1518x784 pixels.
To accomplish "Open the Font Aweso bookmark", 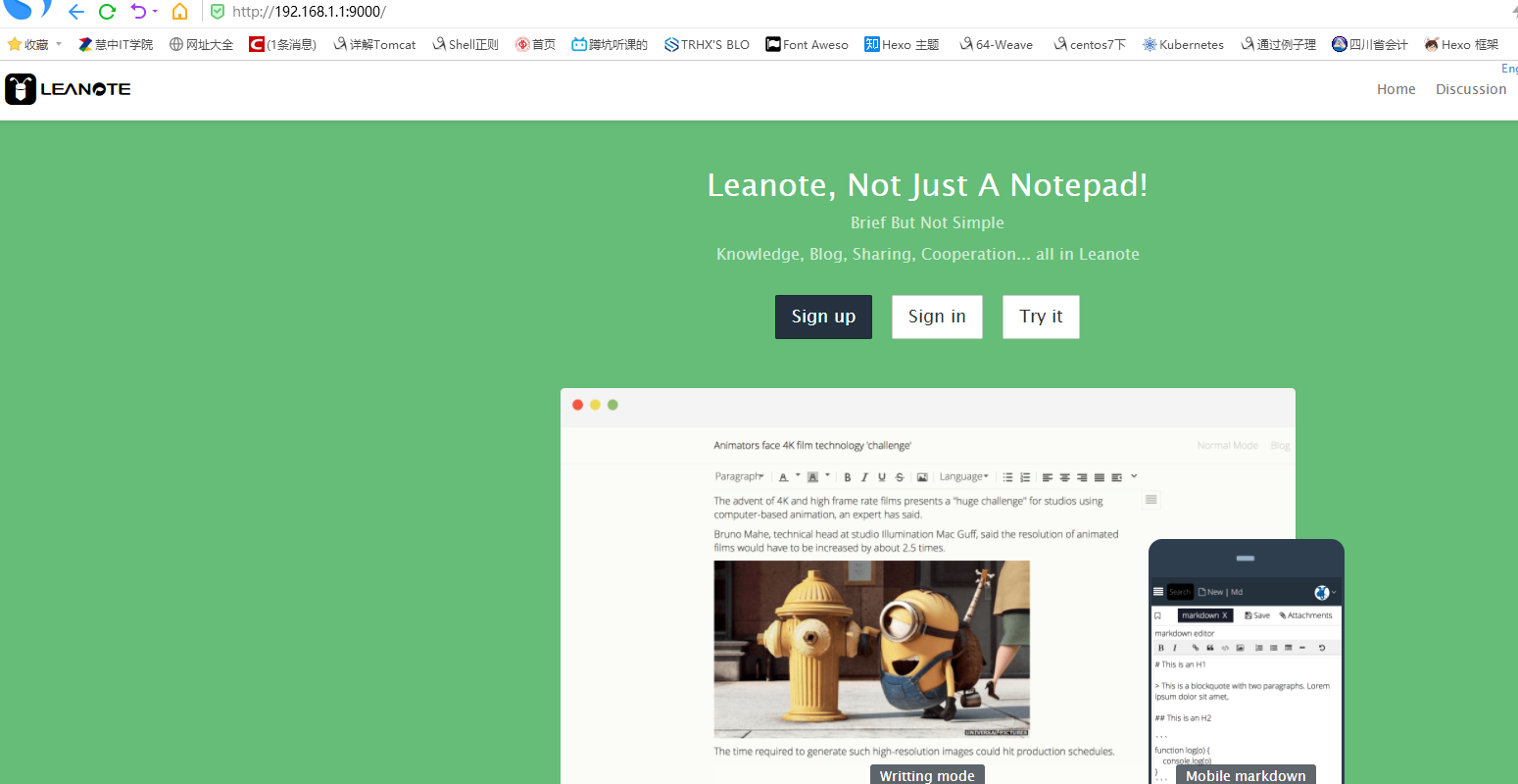I will (x=808, y=44).
